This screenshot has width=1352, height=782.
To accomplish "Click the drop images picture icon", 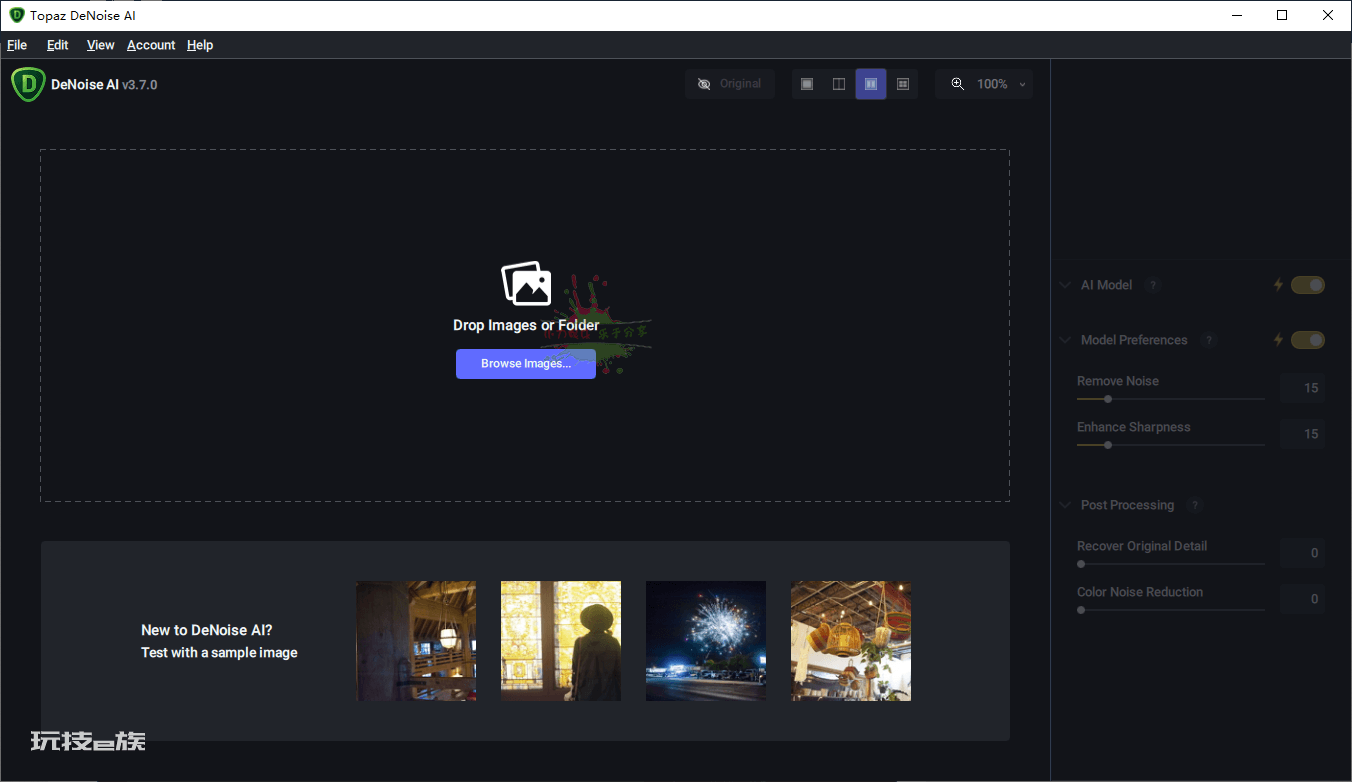I will (x=526, y=283).
